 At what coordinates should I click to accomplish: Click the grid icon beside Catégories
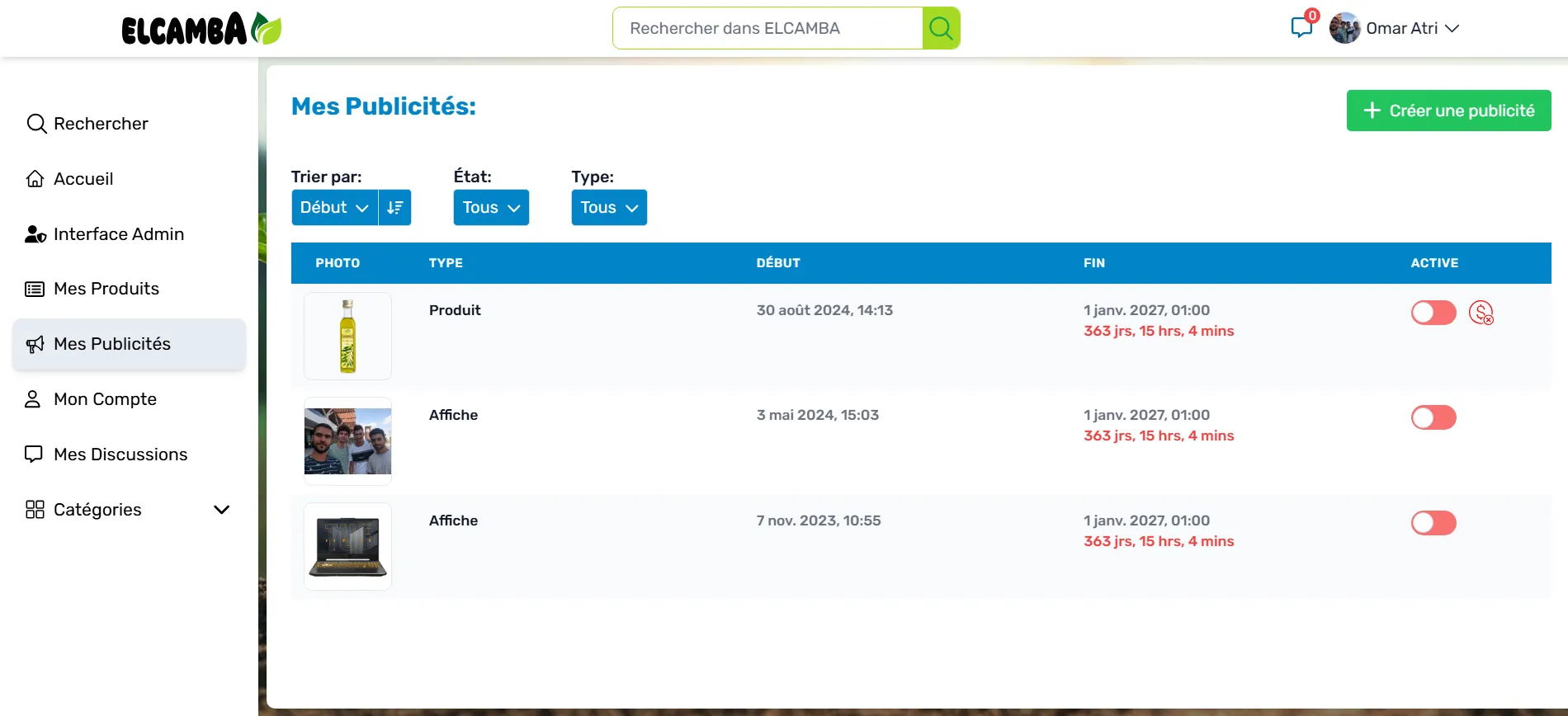35,510
